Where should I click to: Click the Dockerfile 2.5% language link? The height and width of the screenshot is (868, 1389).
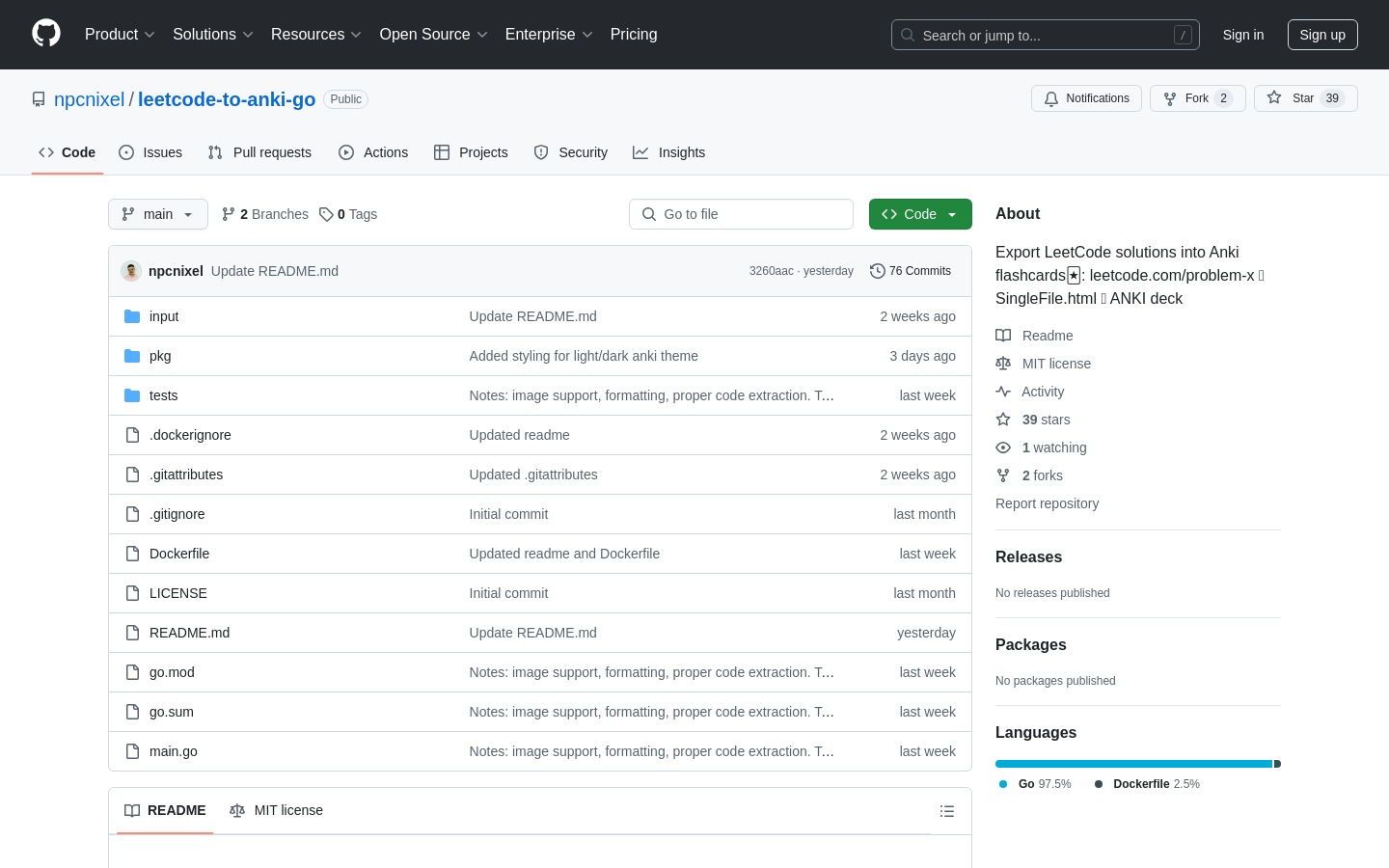[x=1147, y=784]
